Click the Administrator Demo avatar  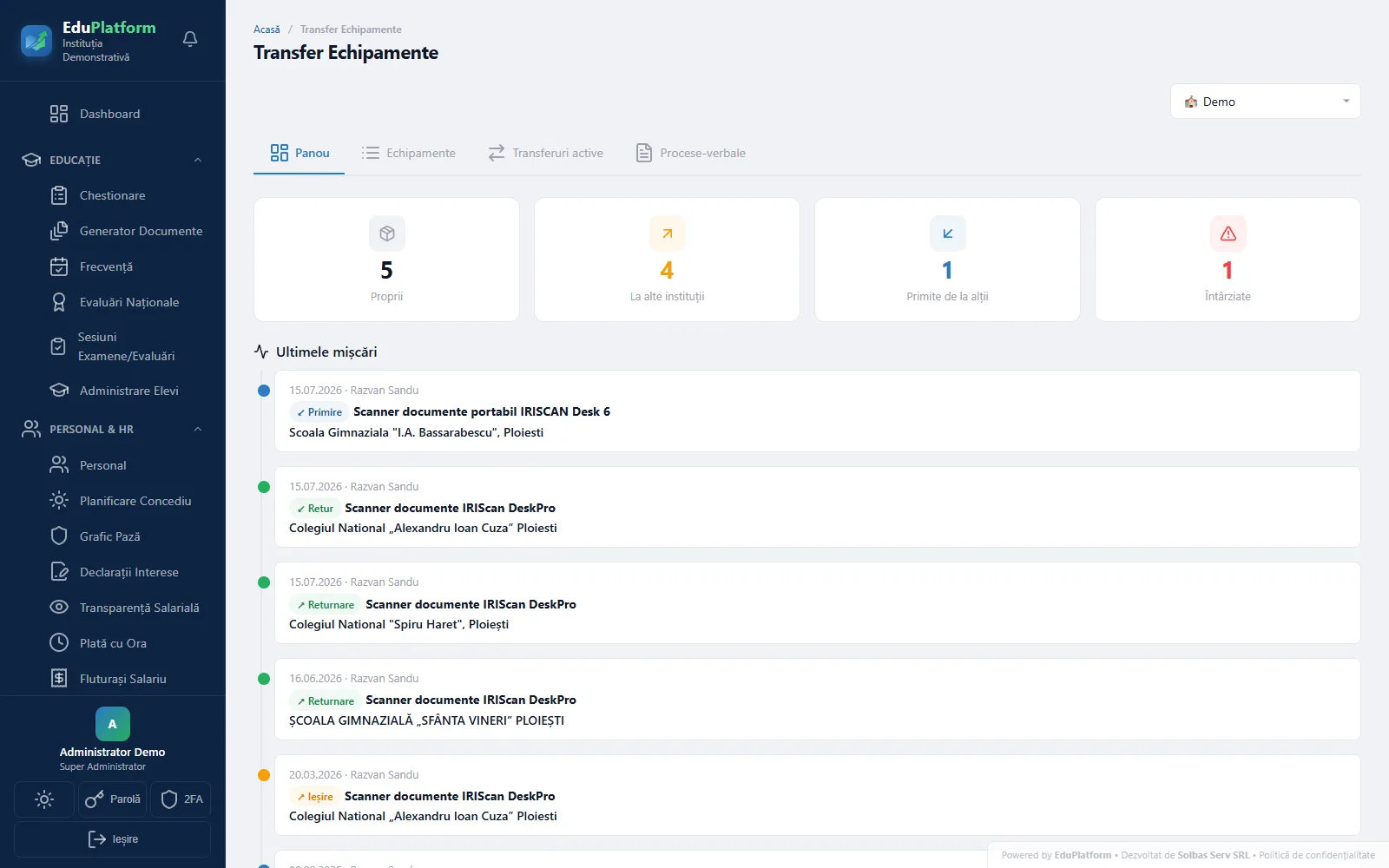pos(113,724)
